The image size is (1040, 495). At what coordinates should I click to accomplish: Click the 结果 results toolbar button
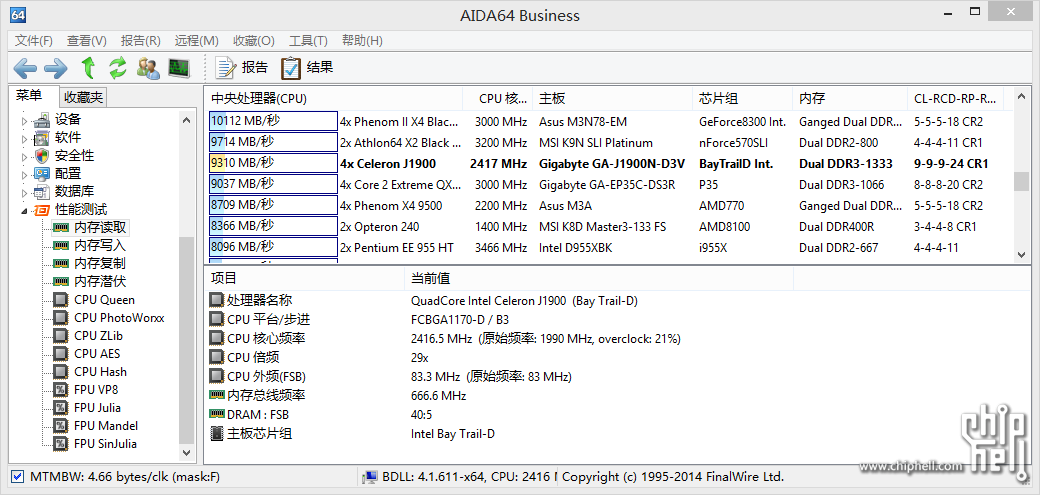pyautogui.click(x=307, y=67)
